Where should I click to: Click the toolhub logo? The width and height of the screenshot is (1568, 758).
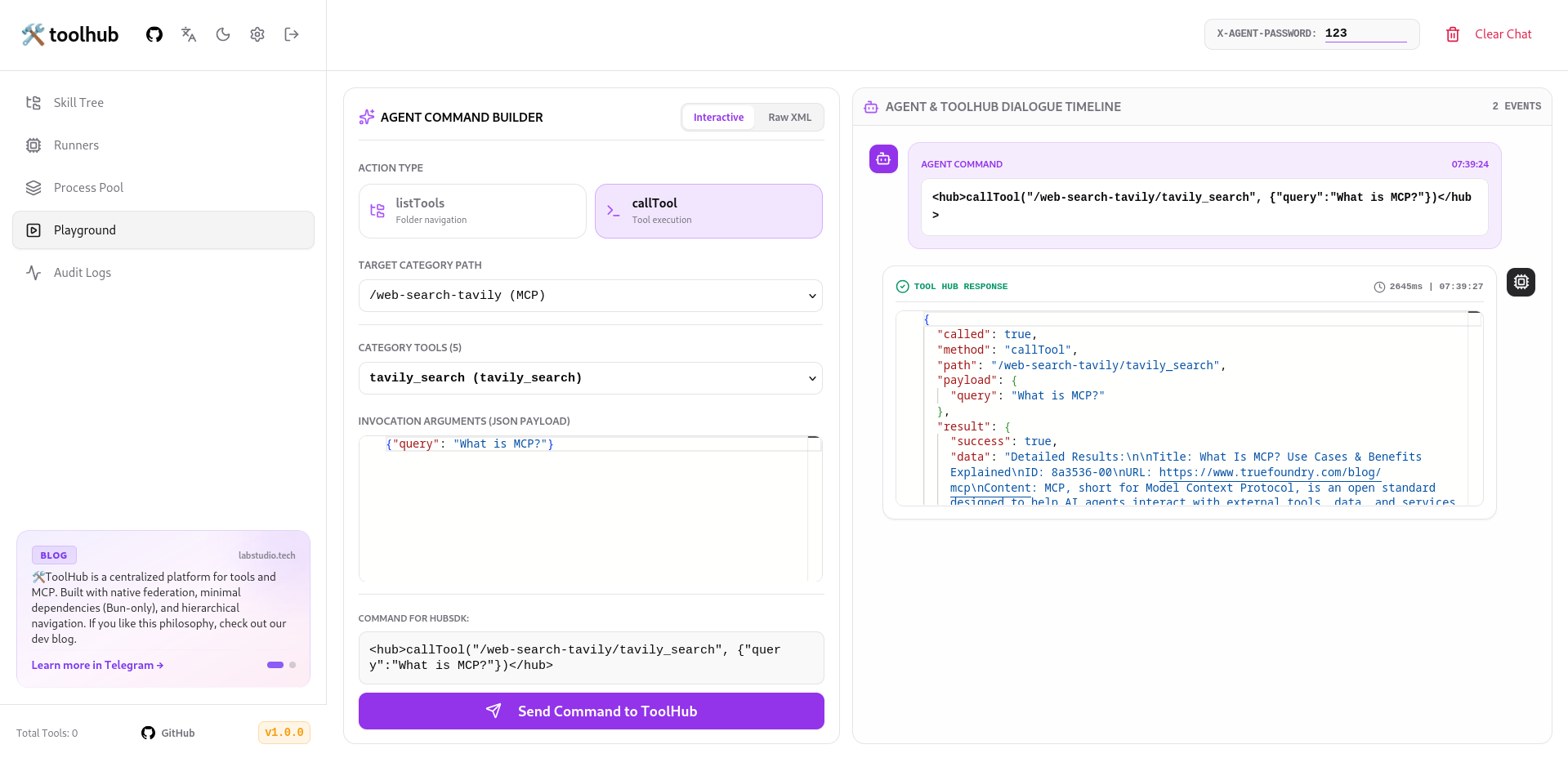(x=70, y=34)
